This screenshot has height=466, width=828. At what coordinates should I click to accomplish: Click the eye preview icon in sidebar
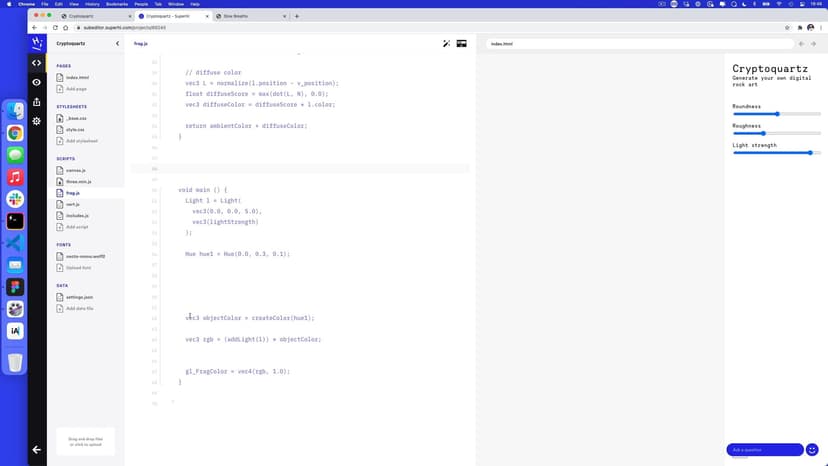pyautogui.click(x=37, y=82)
